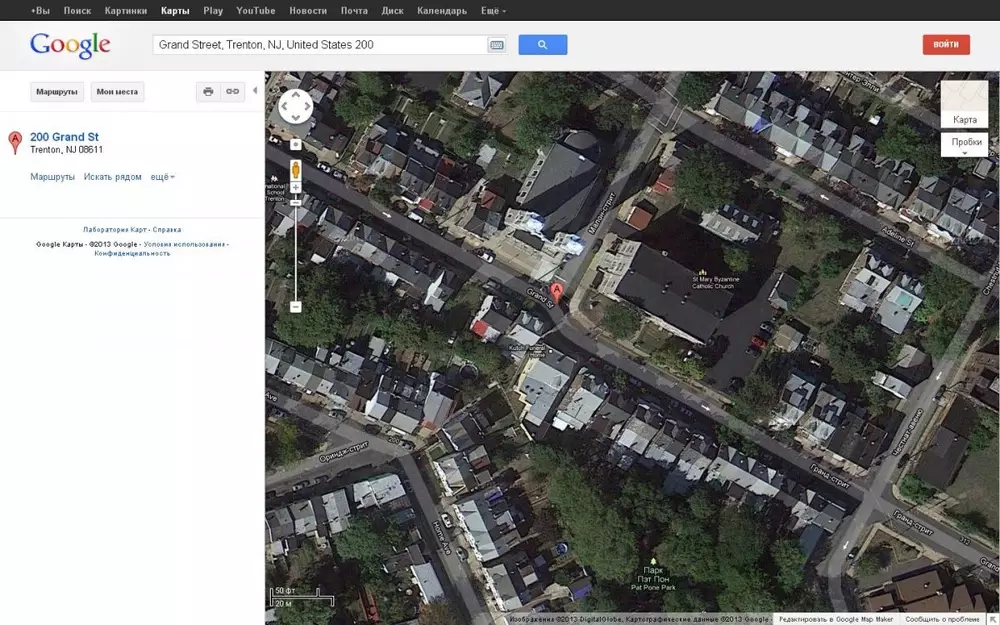The width and height of the screenshot is (1000, 625).
Task: Open the Ещё menu in top bar
Action: 492,11
